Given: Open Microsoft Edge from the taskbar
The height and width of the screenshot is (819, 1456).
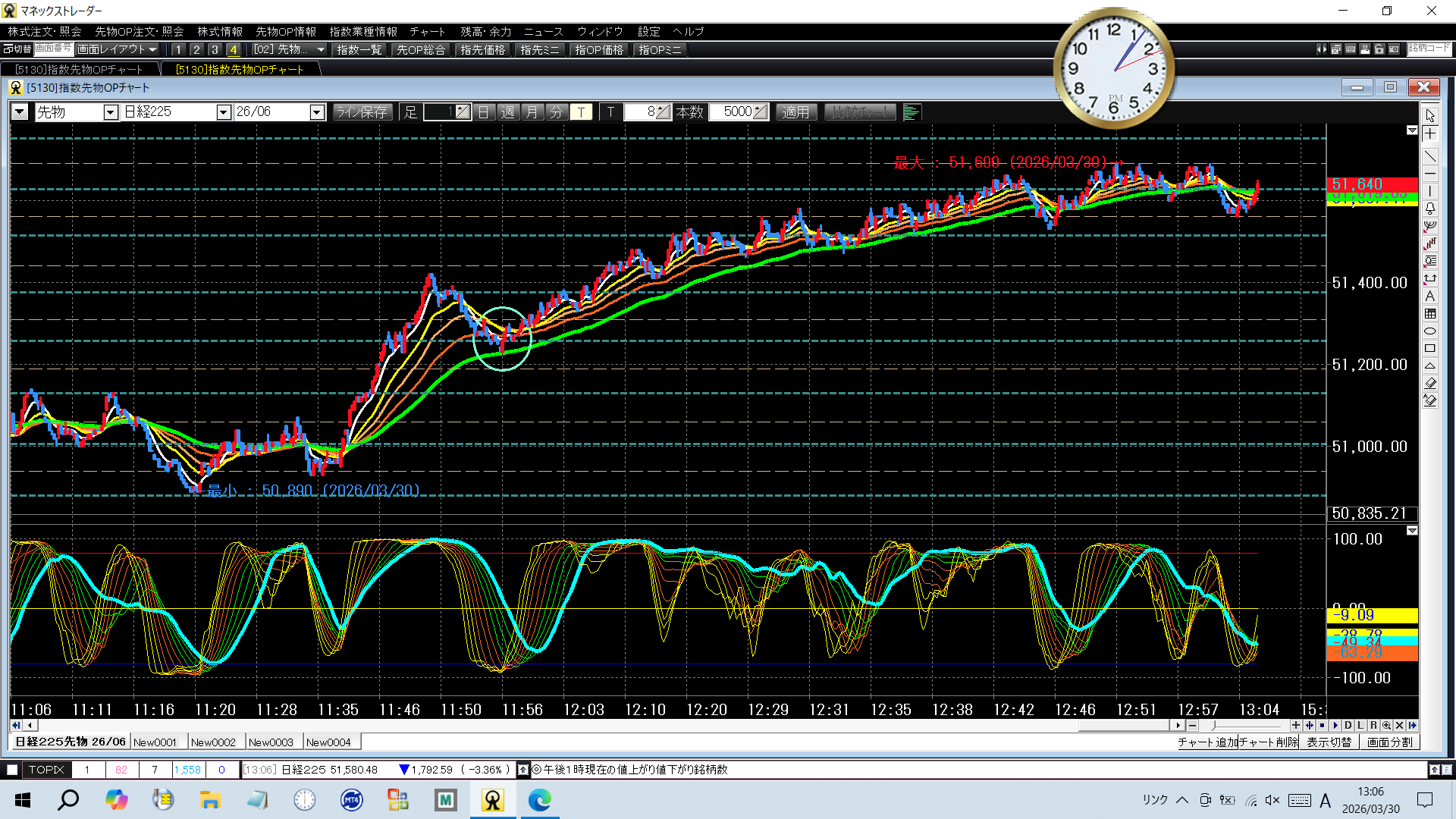Looking at the screenshot, I should tap(539, 799).
